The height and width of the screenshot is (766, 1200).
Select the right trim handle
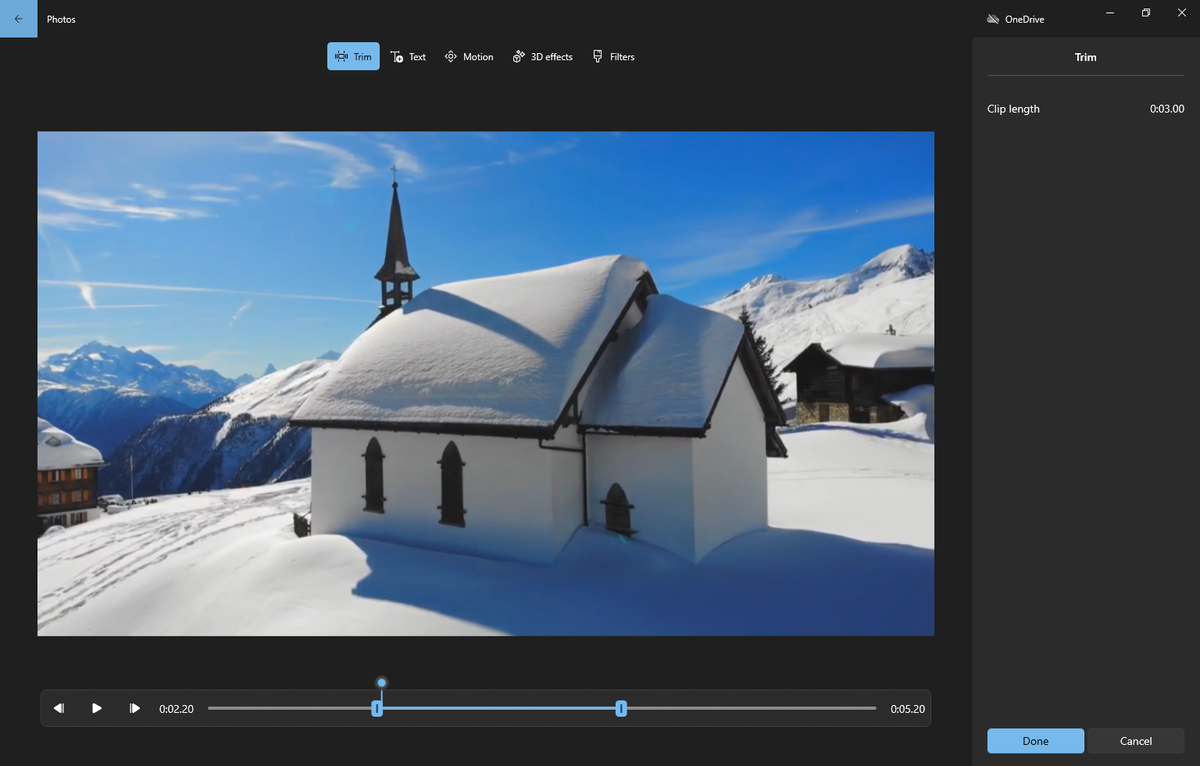coord(621,707)
